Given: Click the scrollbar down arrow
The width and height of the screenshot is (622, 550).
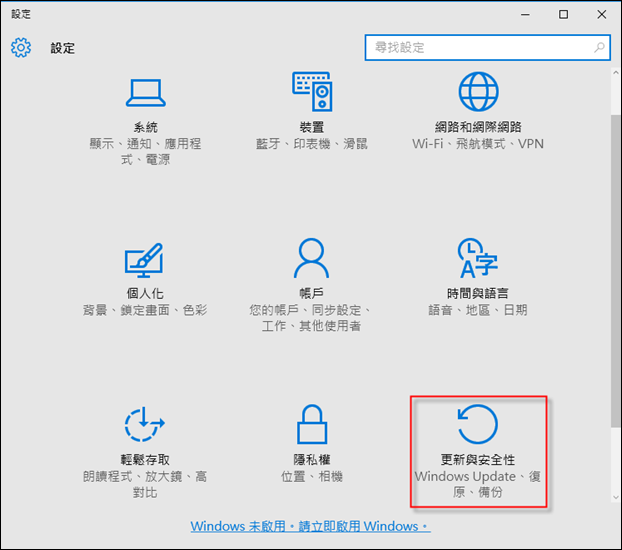Looking at the screenshot, I should 616,498.
